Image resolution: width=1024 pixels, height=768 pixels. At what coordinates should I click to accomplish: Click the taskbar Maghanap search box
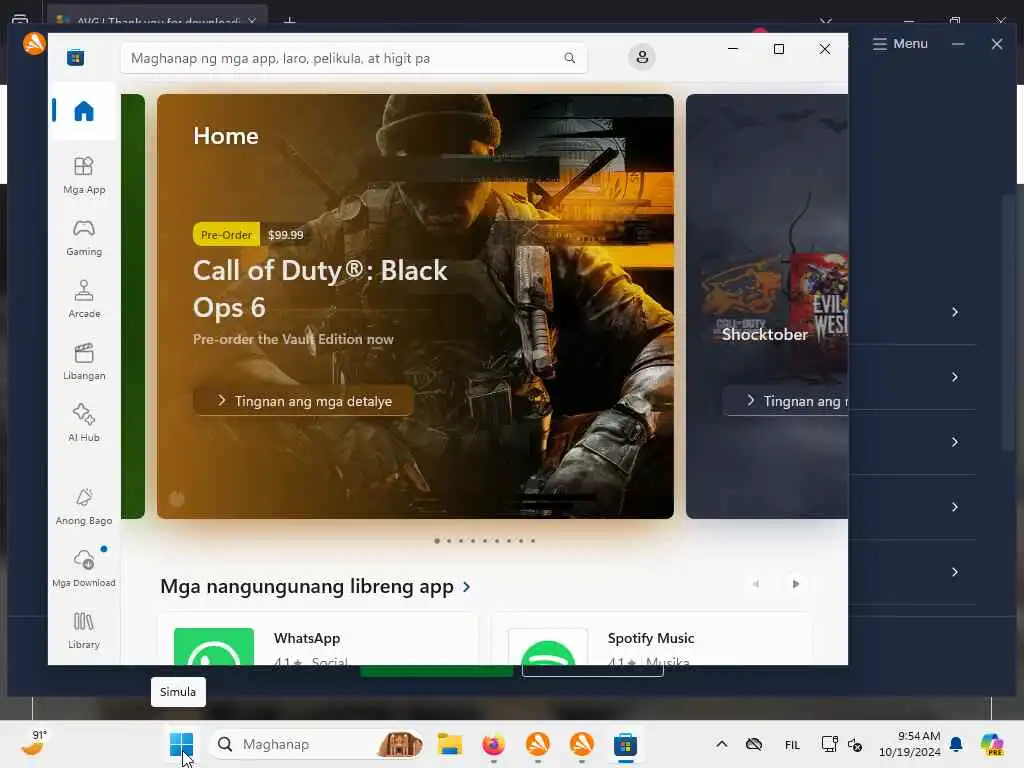click(x=318, y=744)
